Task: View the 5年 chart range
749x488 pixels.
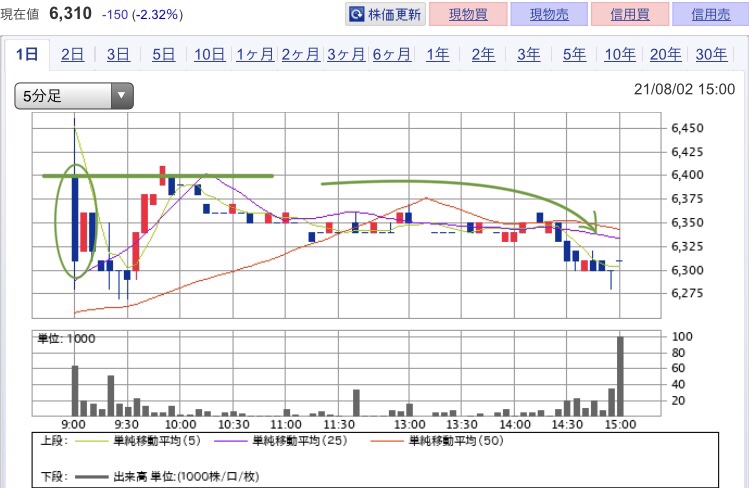Action: pyautogui.click(x=574, y=54)
